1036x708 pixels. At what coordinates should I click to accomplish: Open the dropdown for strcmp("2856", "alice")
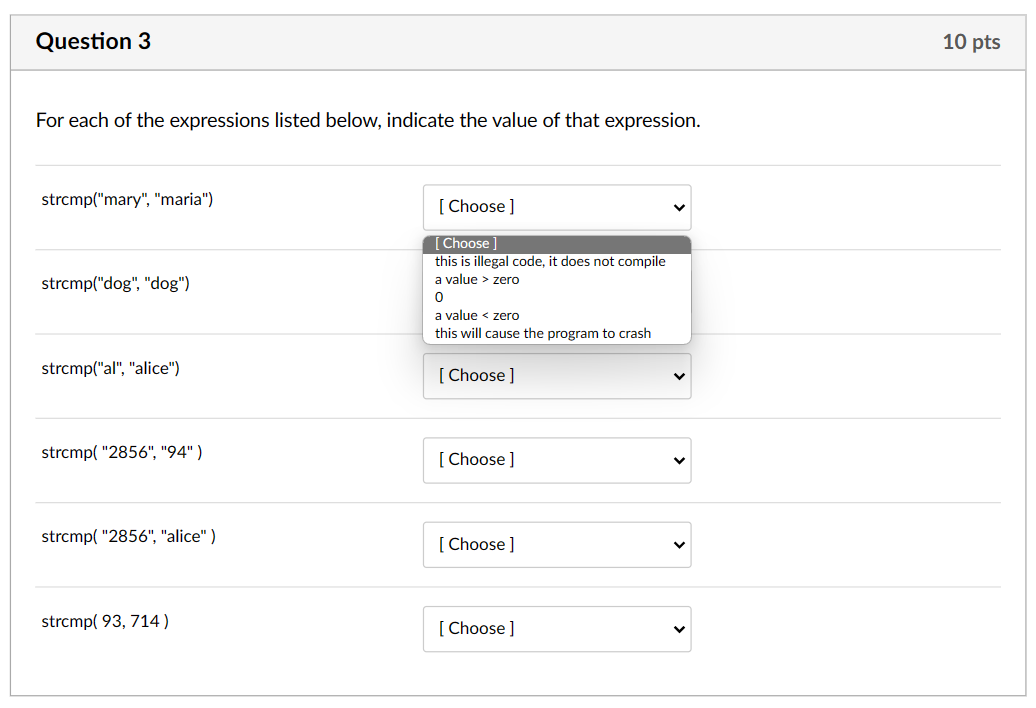coord(557,544)
